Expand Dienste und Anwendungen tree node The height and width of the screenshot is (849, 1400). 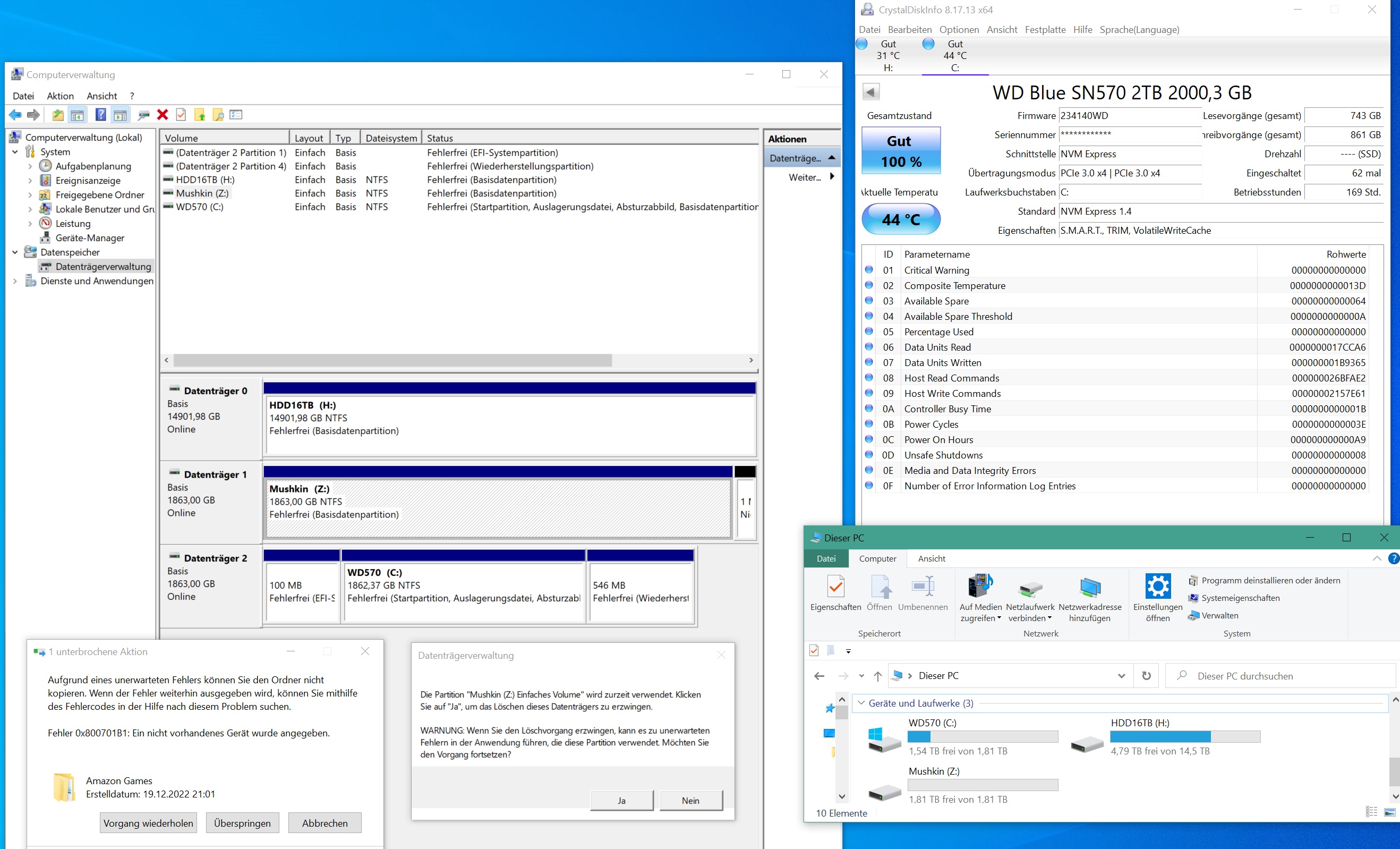pyautogui.click(x=15, y=281)
